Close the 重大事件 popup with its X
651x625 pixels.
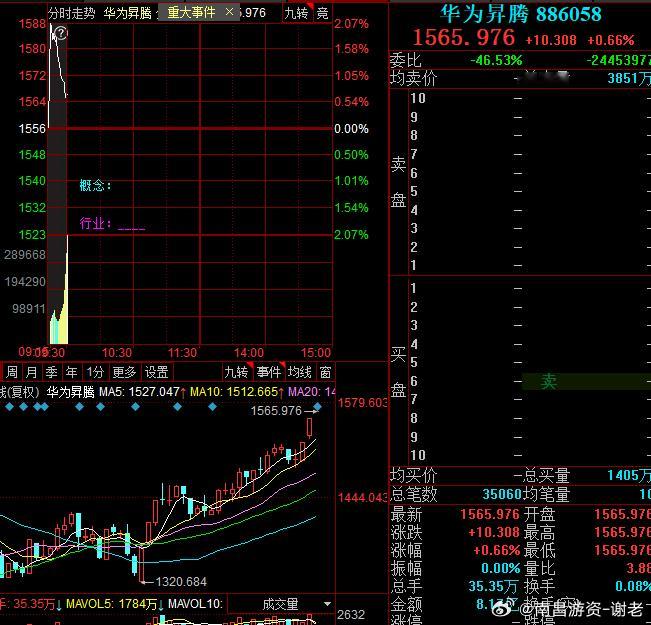(x=229, y=12)
